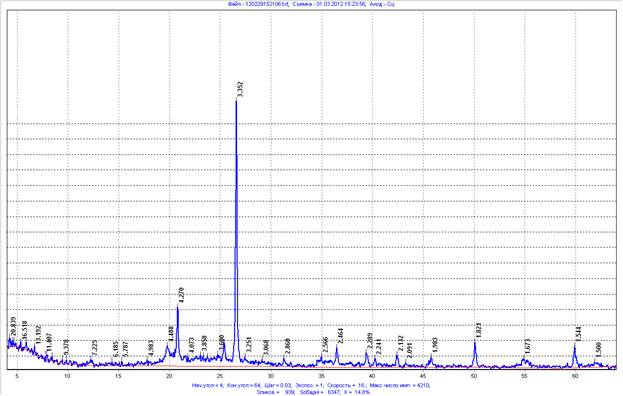Click x-axis tick value 15

[118, 375]
